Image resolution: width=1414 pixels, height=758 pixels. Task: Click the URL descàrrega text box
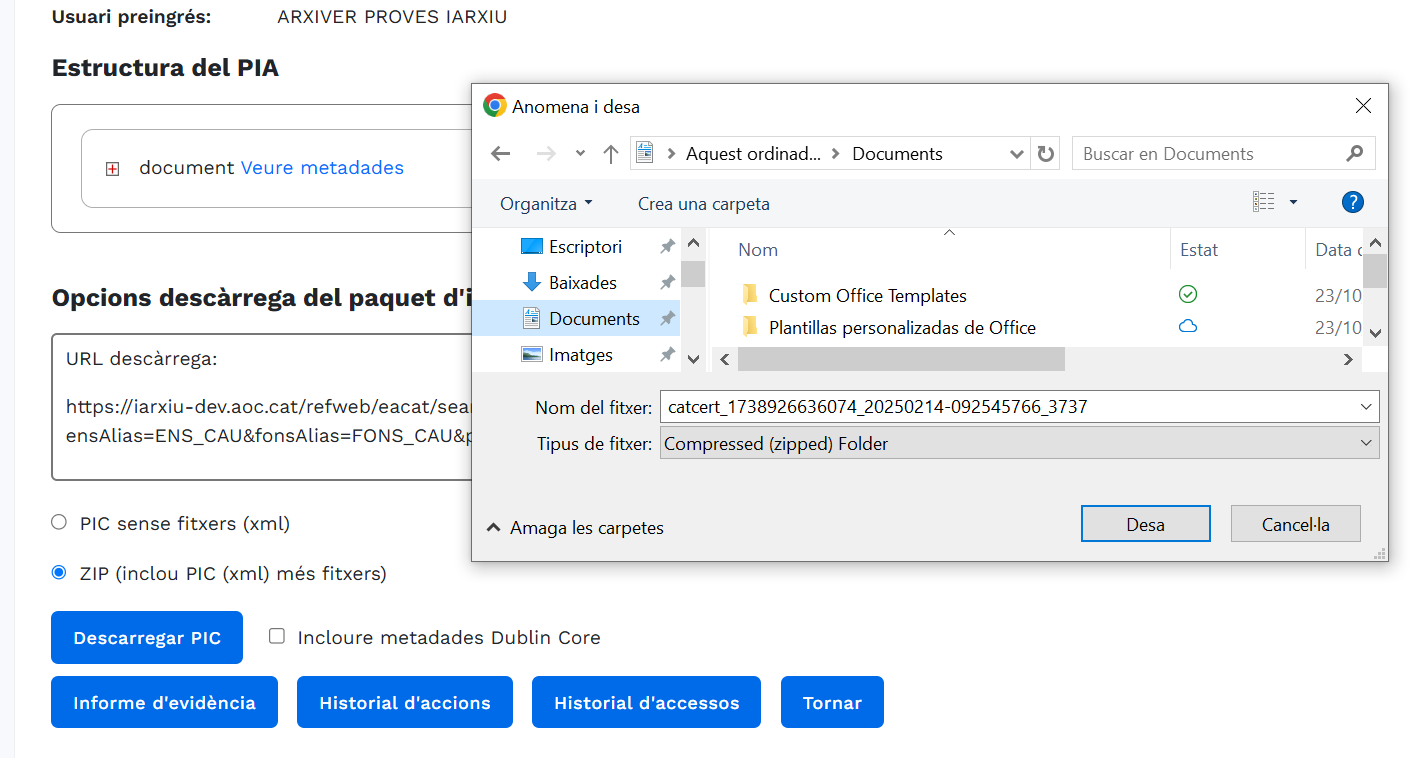pos(262,407)
